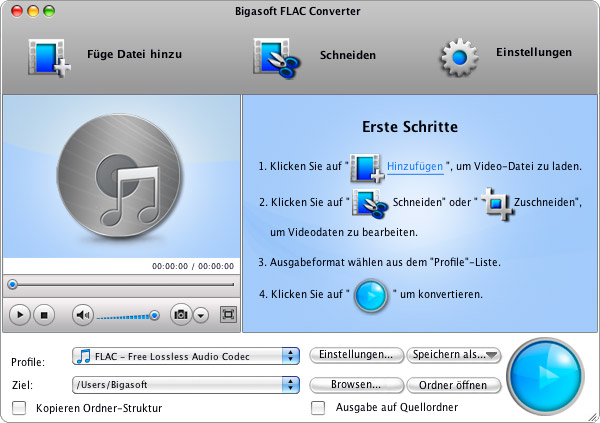The width and height of the screenshot is (600, 423).
Task: Click the Bigasoft FLAC Converter title text
Action: (x=298, y=11)
